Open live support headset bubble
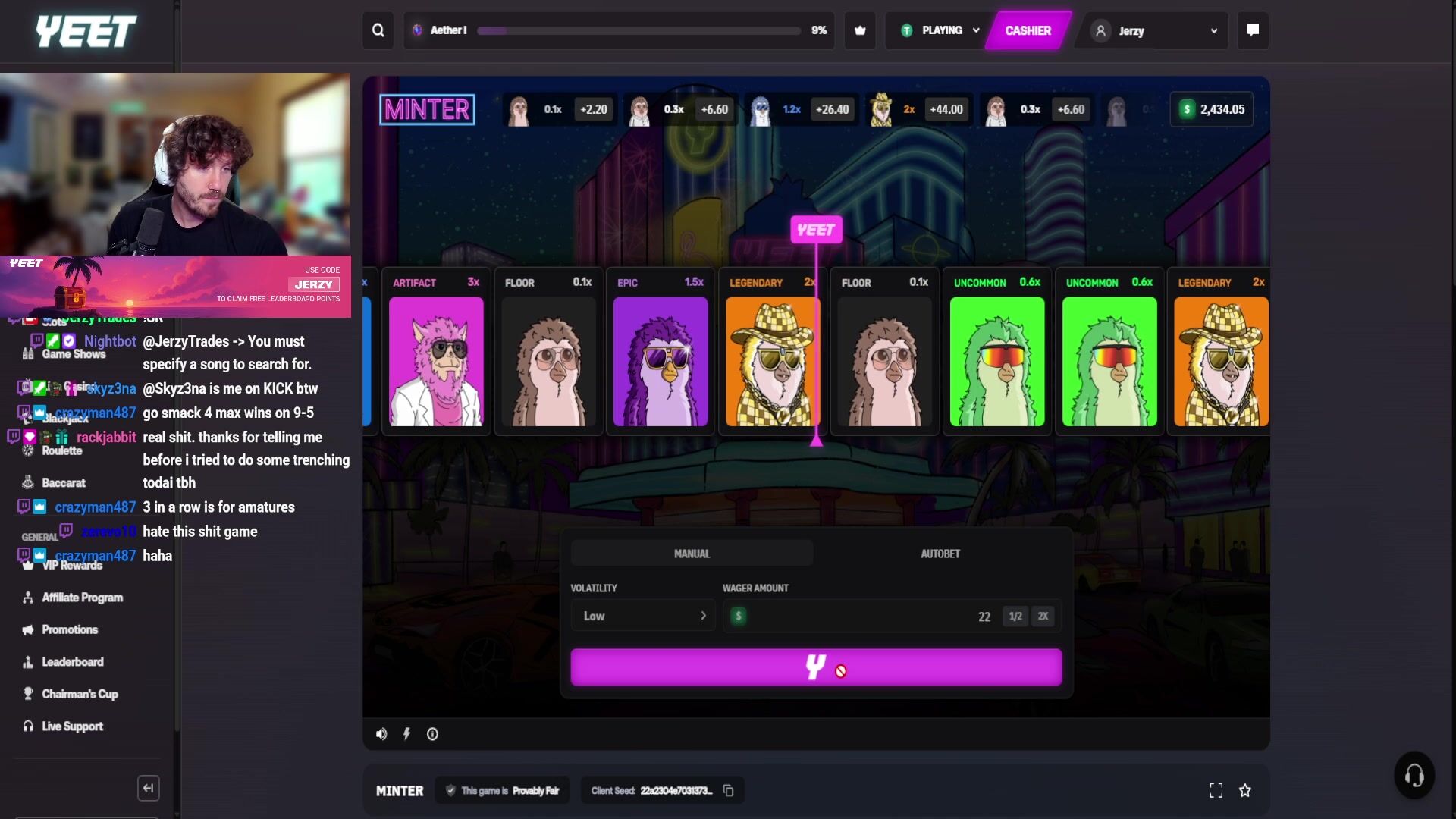 pyautogui.click(x=1414, y=775)
